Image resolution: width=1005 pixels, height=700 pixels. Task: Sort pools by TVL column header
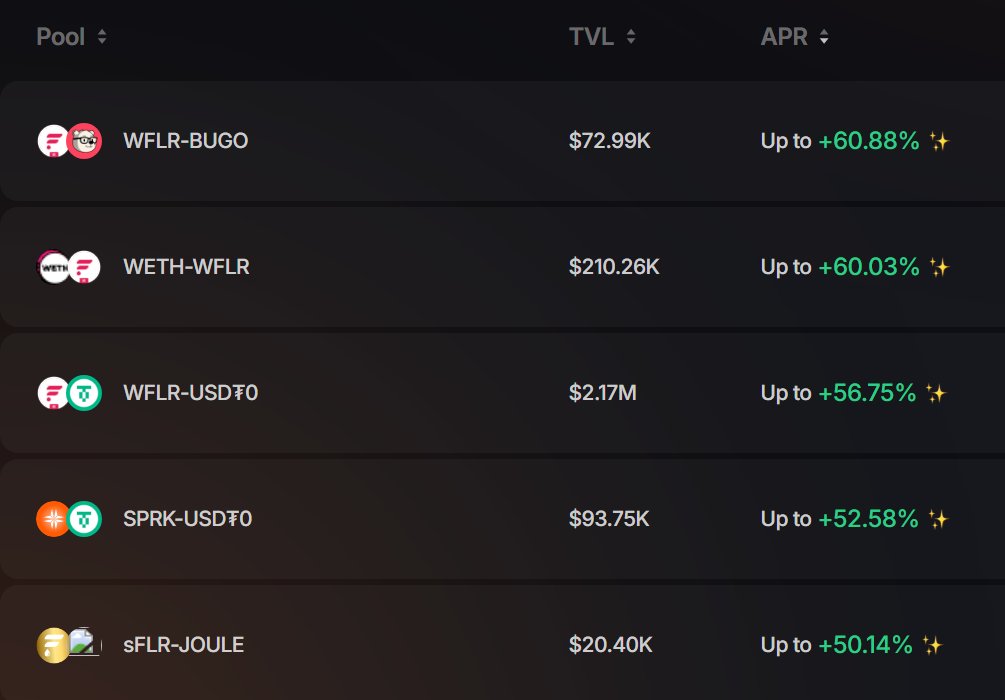tap(602, 37)
